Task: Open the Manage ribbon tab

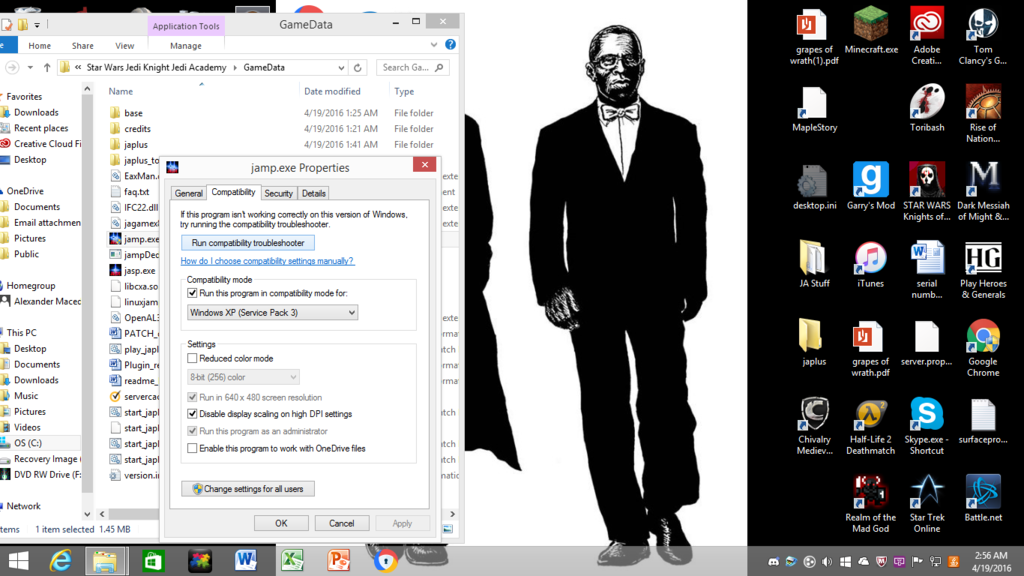Action: coord(185,46)
